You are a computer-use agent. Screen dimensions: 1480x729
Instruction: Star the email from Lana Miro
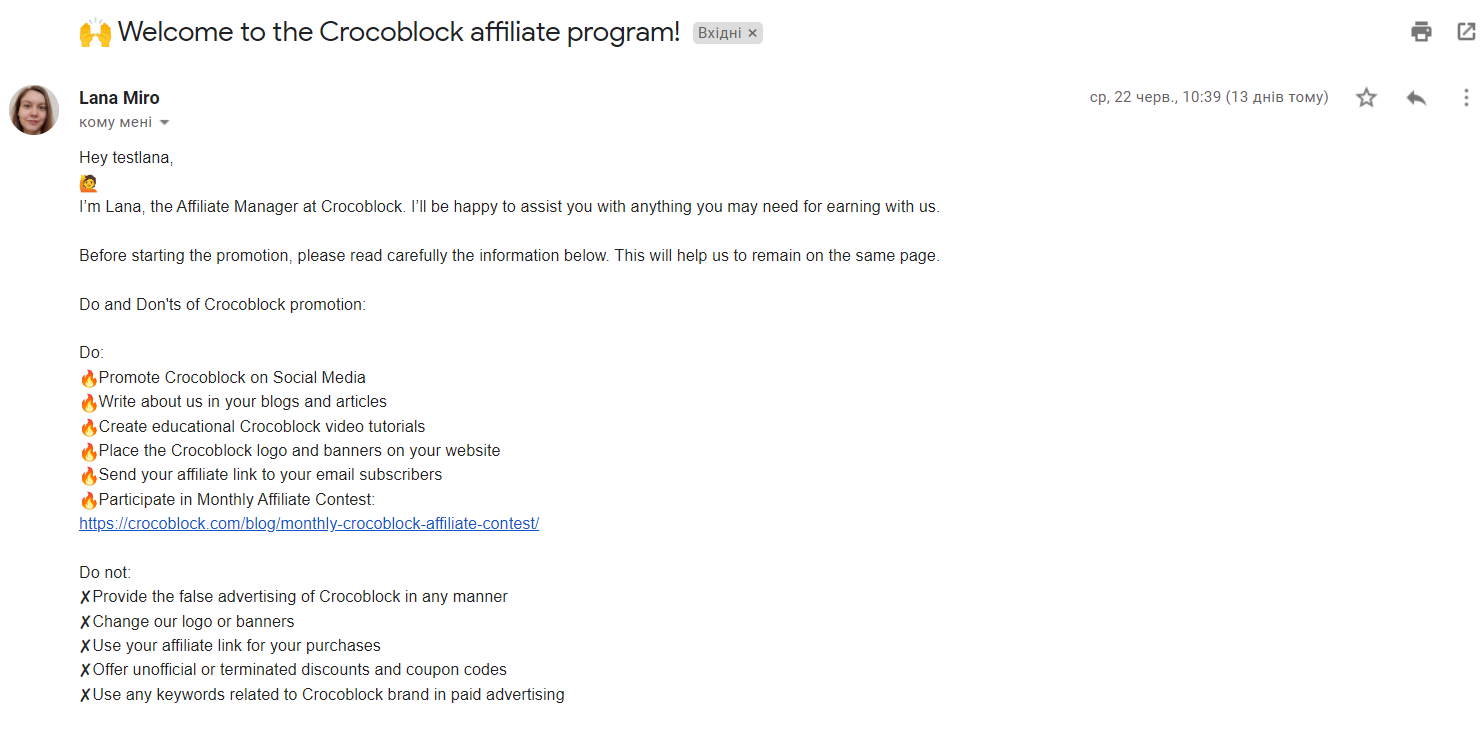pyautogui.click(x=1366, y=98)
